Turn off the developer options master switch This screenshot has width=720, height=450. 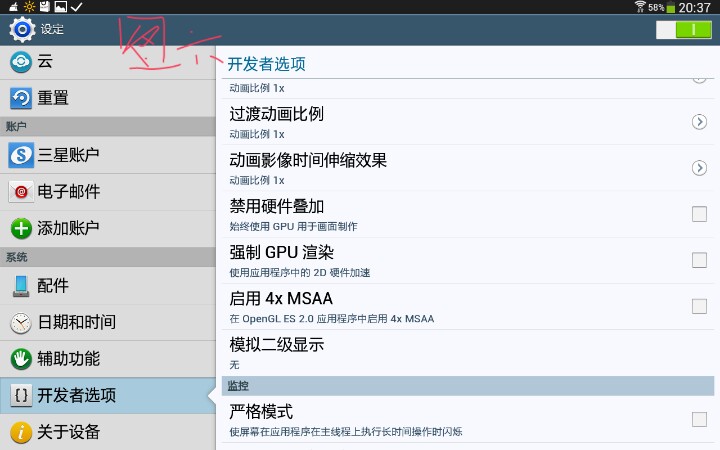(x=683, y=30)
